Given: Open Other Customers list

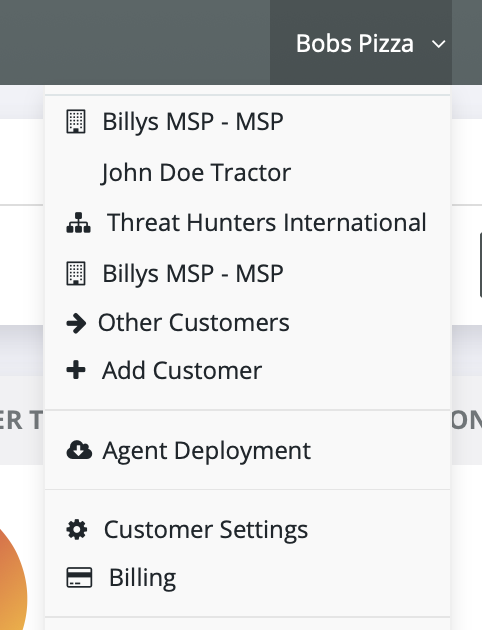Looking at the screenshot, I should point(247,323).
